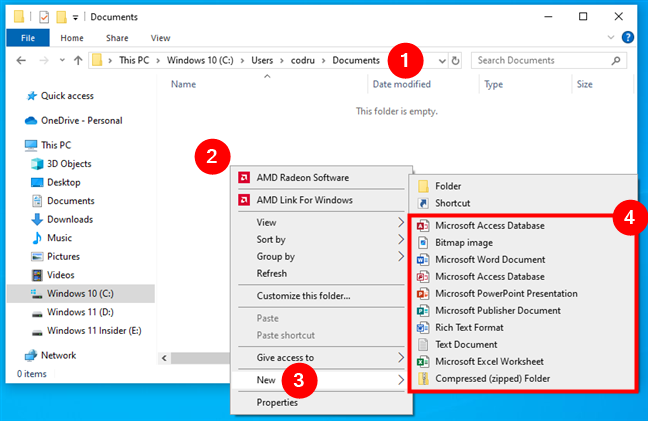Create a new Folder
Viewport: 648px width, 421px height.
tap(522, 186)
